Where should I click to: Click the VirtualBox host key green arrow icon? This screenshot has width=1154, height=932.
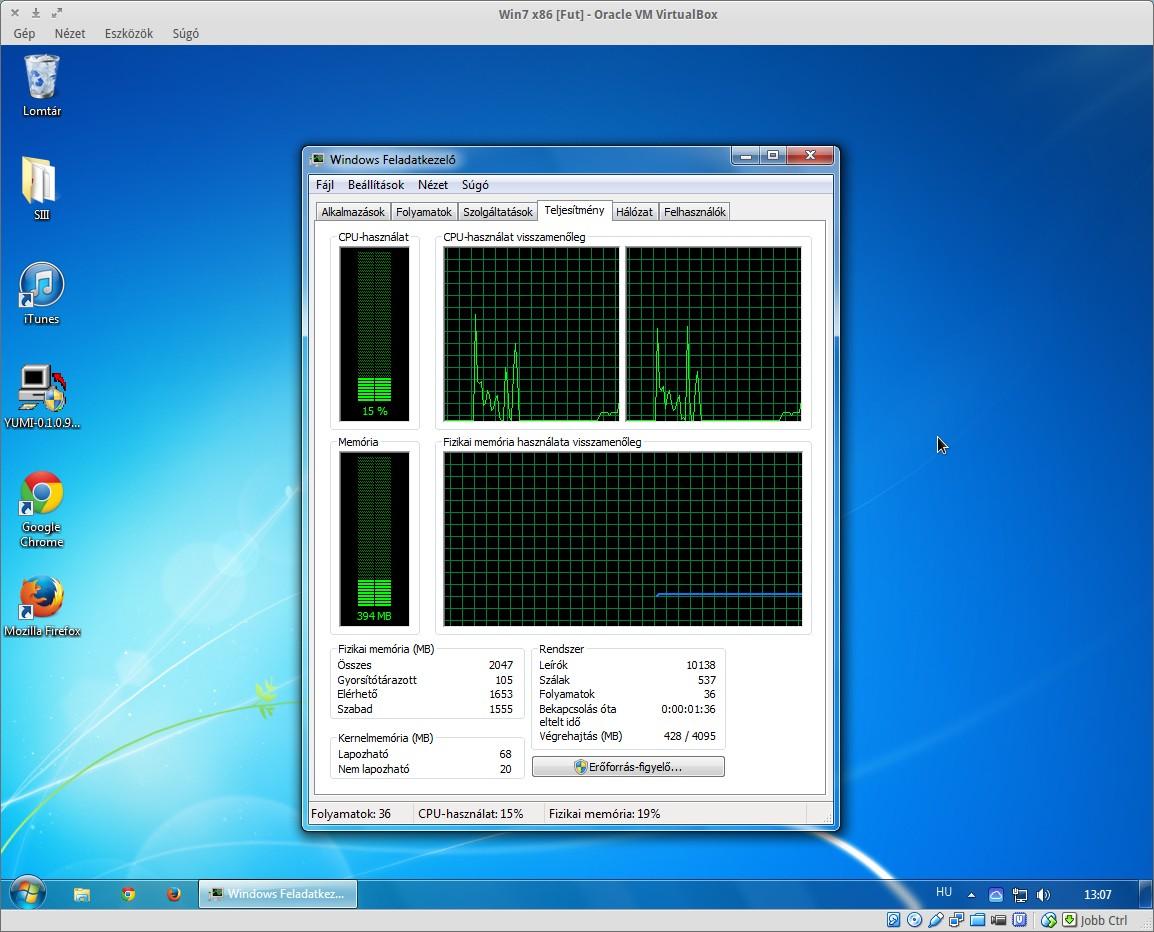tap(1069, 919)
